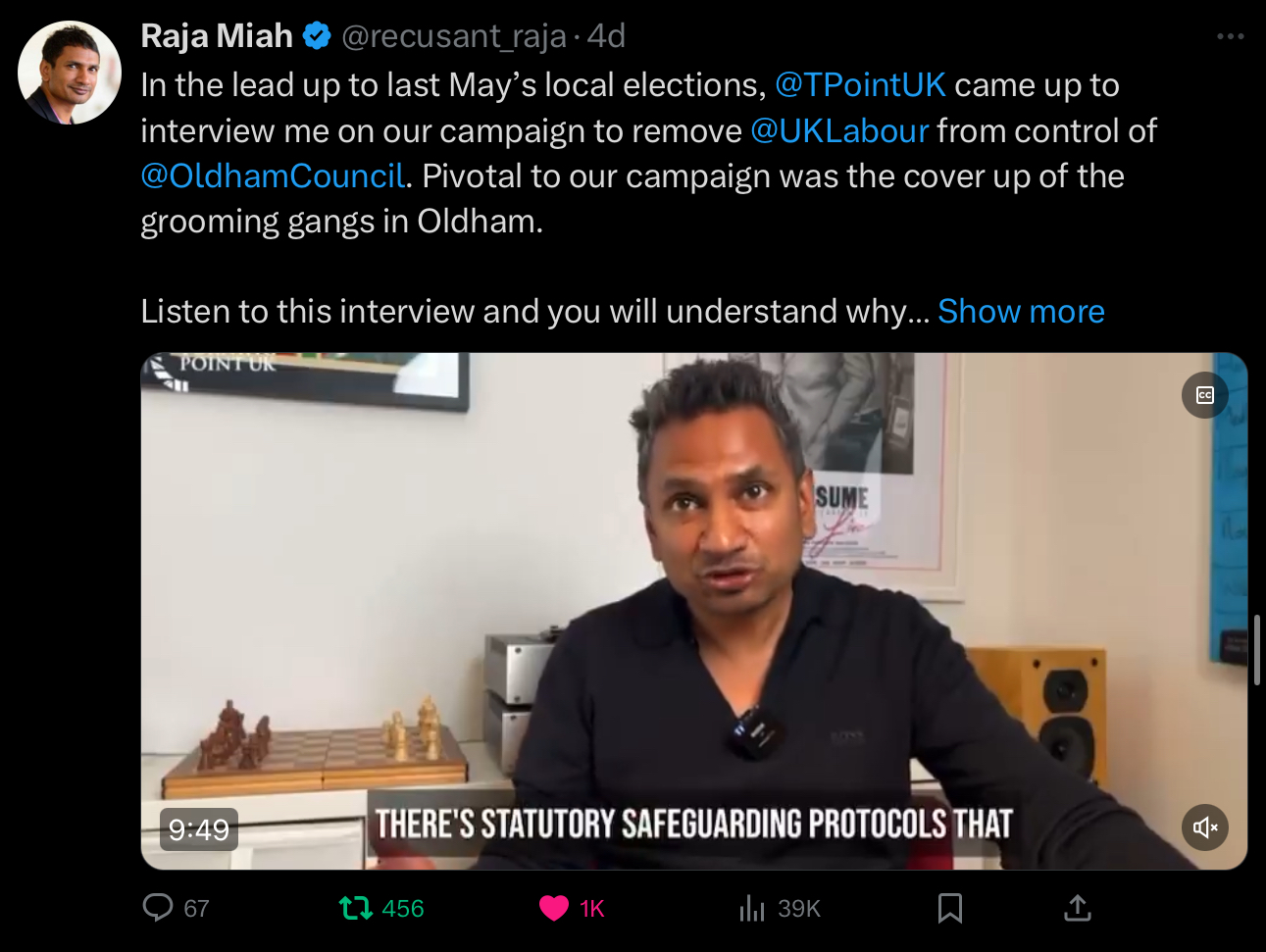Image resolution: width=1266 pixels, height=952 pixels.
Task: Open the @TPointUK mention link
Action: click(860, 85)
